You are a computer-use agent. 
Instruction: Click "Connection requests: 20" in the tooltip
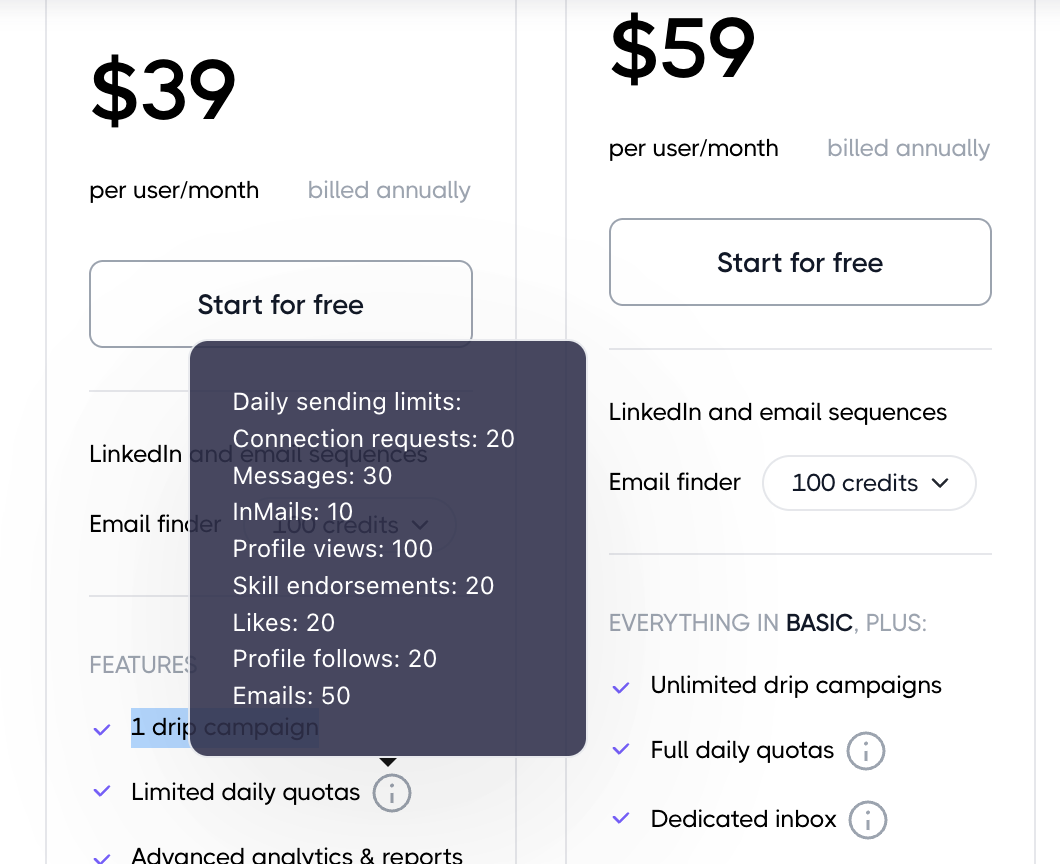click(373, 439)
